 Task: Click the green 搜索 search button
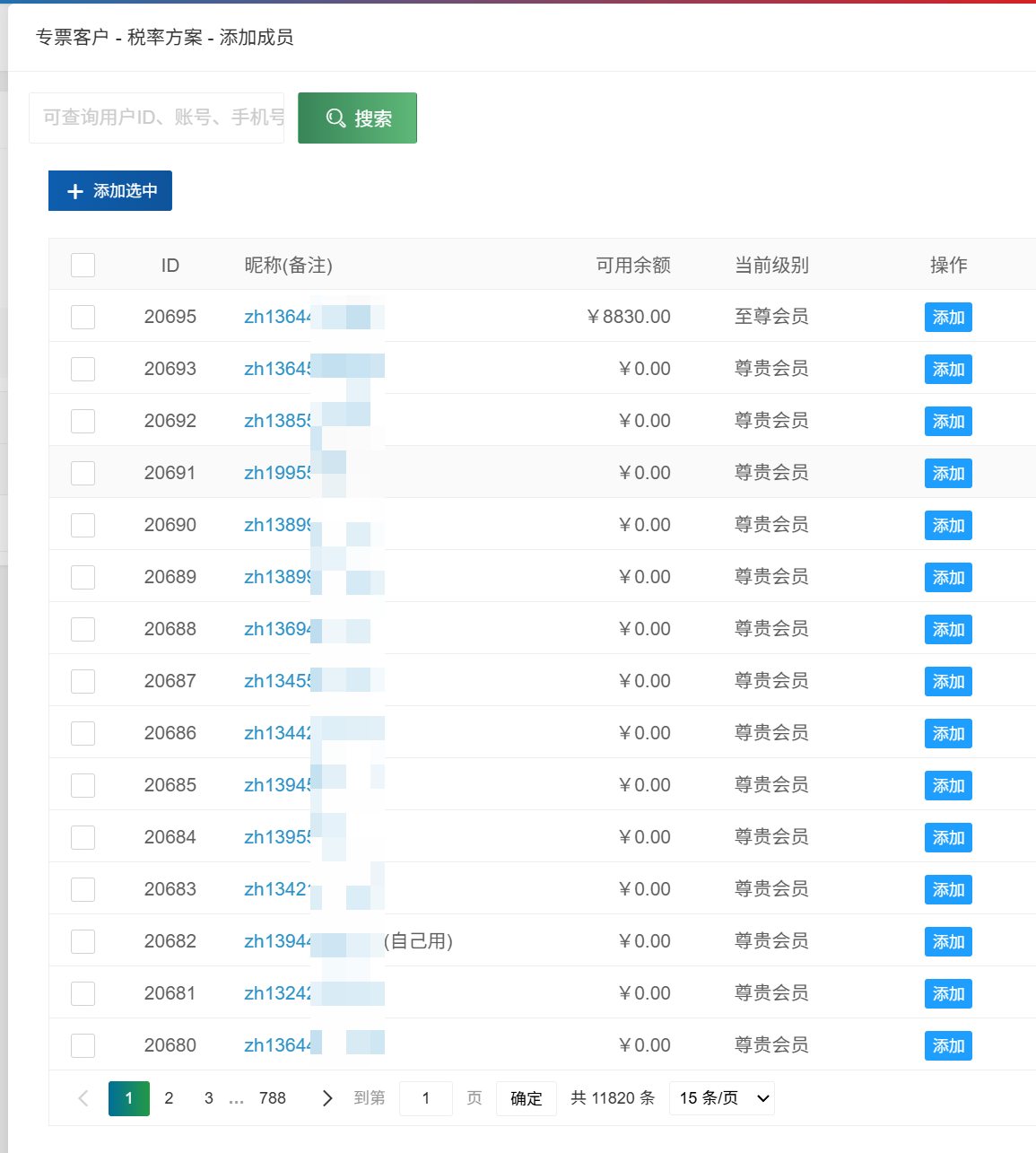coord(357,118)
